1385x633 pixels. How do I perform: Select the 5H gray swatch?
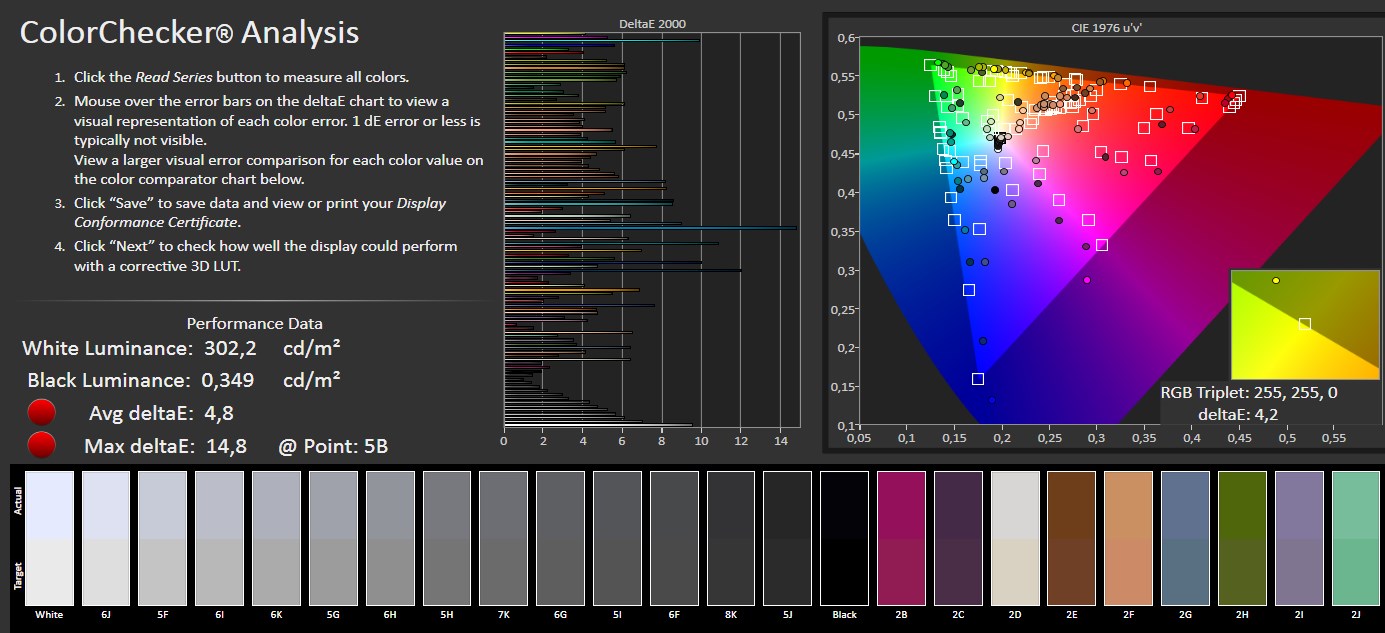[x=447, y=538]
